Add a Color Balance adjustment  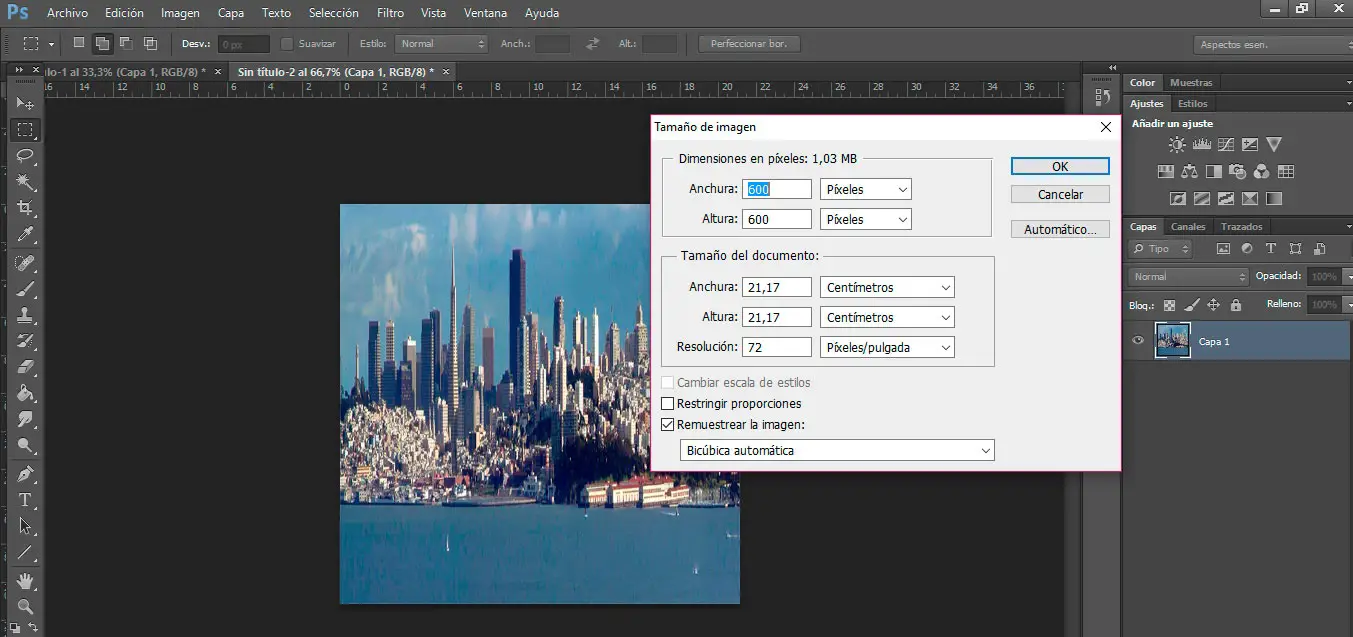(1189, 172)
